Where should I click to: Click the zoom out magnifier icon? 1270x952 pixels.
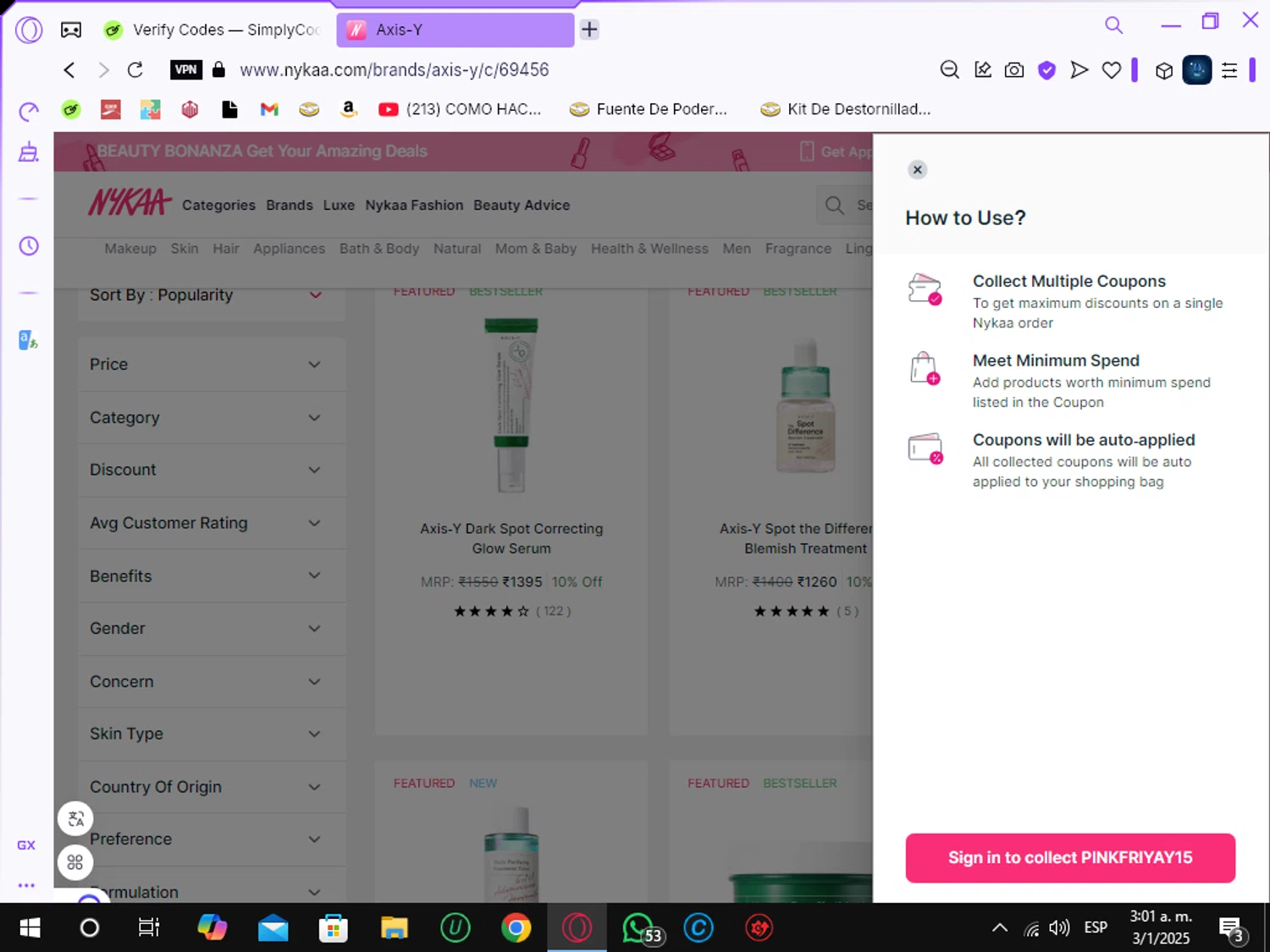tap(950, 70)
